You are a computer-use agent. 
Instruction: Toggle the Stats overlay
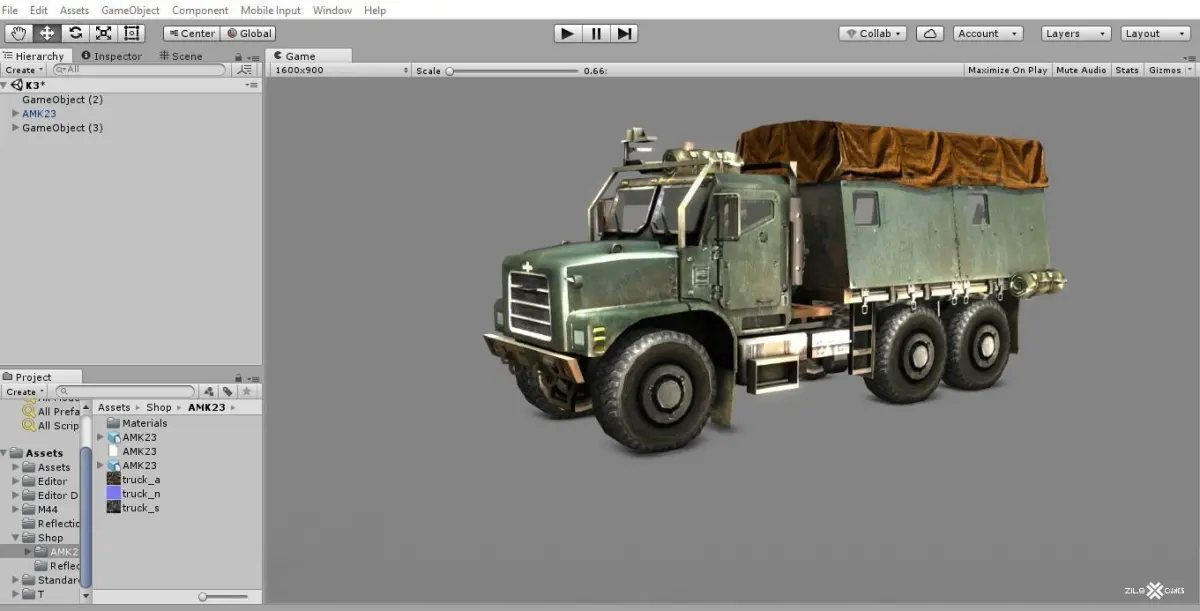pos(1127,70)
